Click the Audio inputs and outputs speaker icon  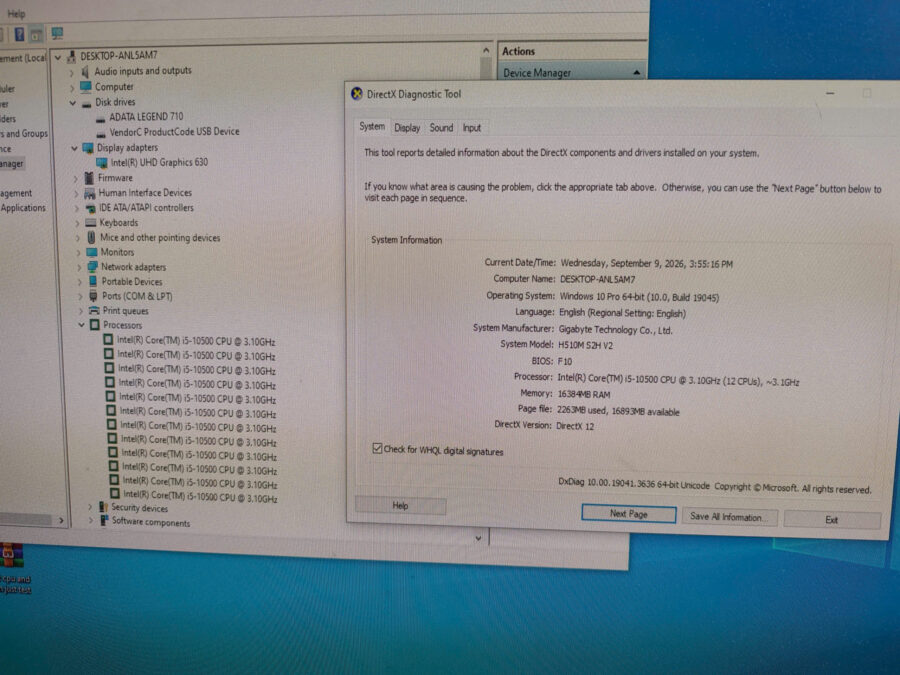point(86,71)
